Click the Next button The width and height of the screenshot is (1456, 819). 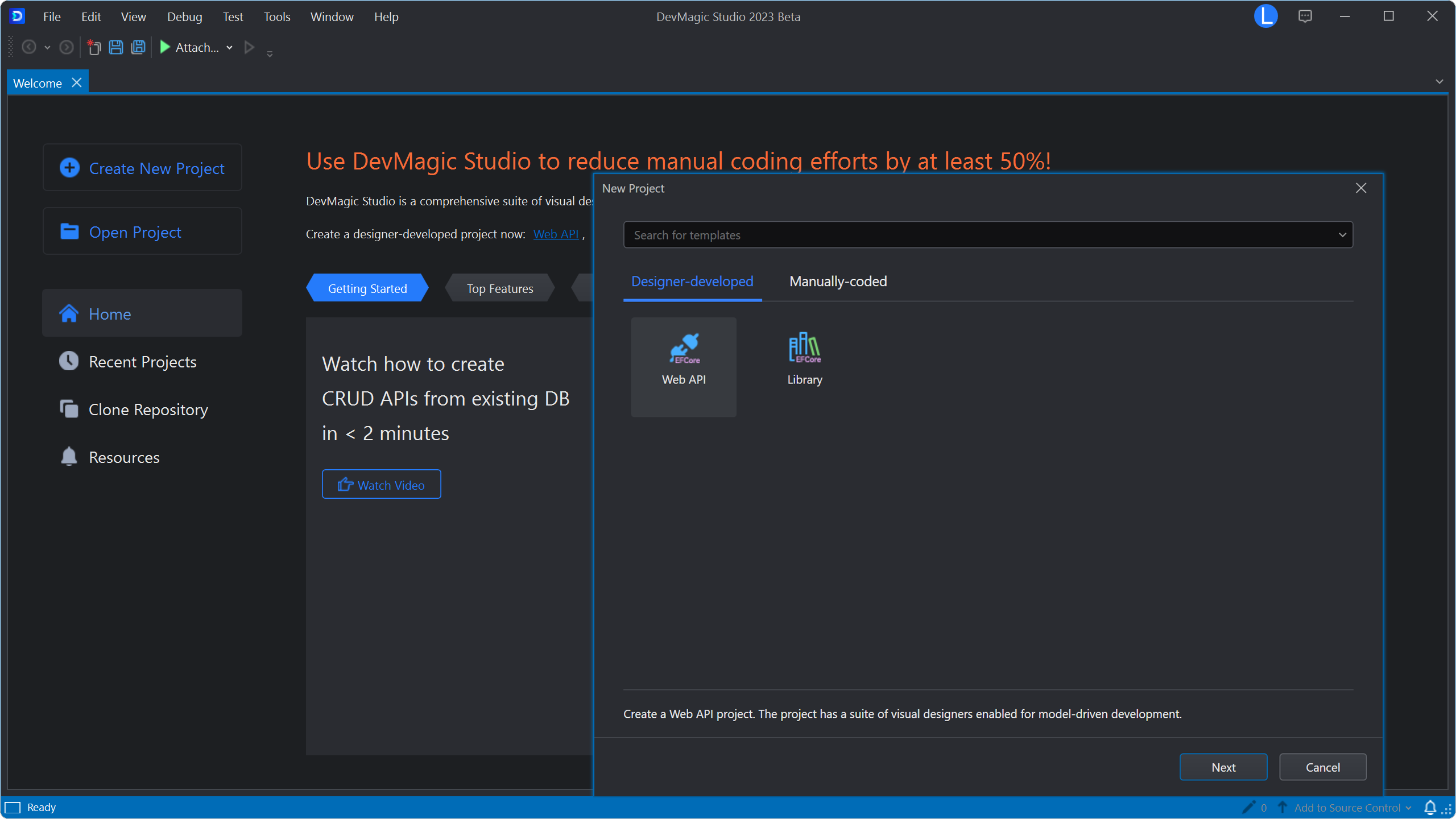pyautogui.click(x=1223, y=767)
